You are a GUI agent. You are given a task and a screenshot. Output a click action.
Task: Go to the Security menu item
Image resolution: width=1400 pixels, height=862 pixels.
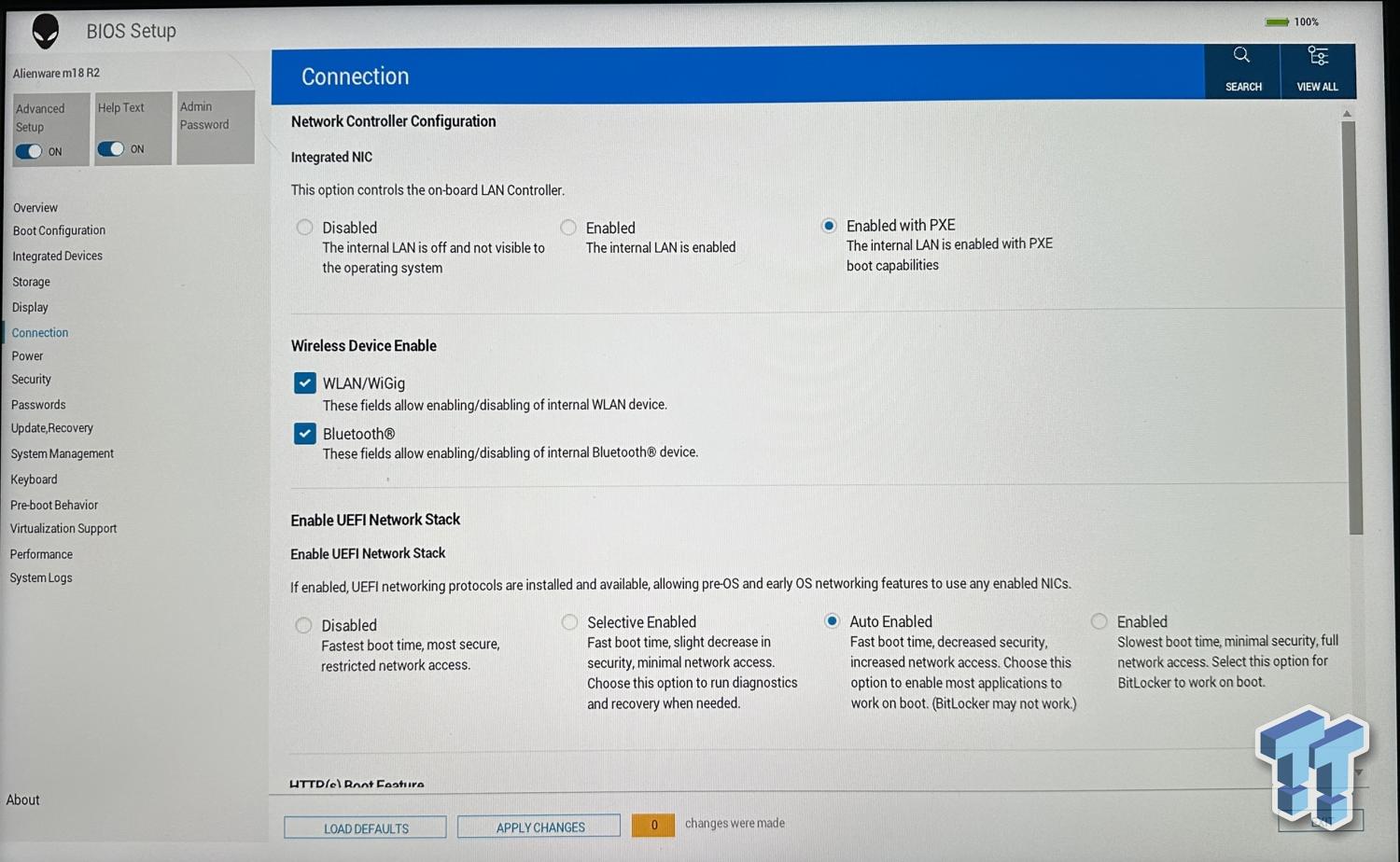(31, 380)
